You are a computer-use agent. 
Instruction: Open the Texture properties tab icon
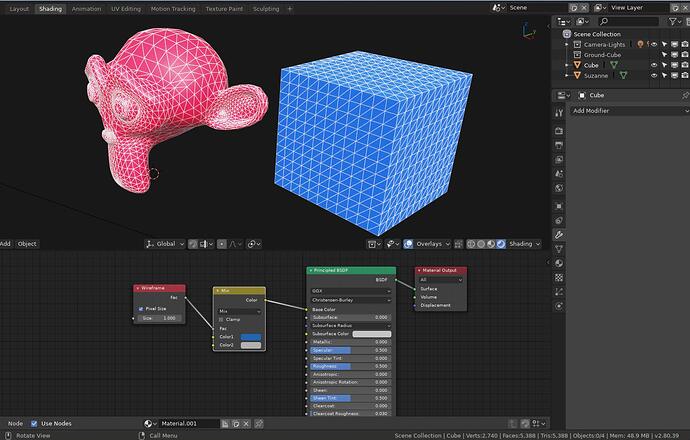pyautogui.click(x=559, y=278)
